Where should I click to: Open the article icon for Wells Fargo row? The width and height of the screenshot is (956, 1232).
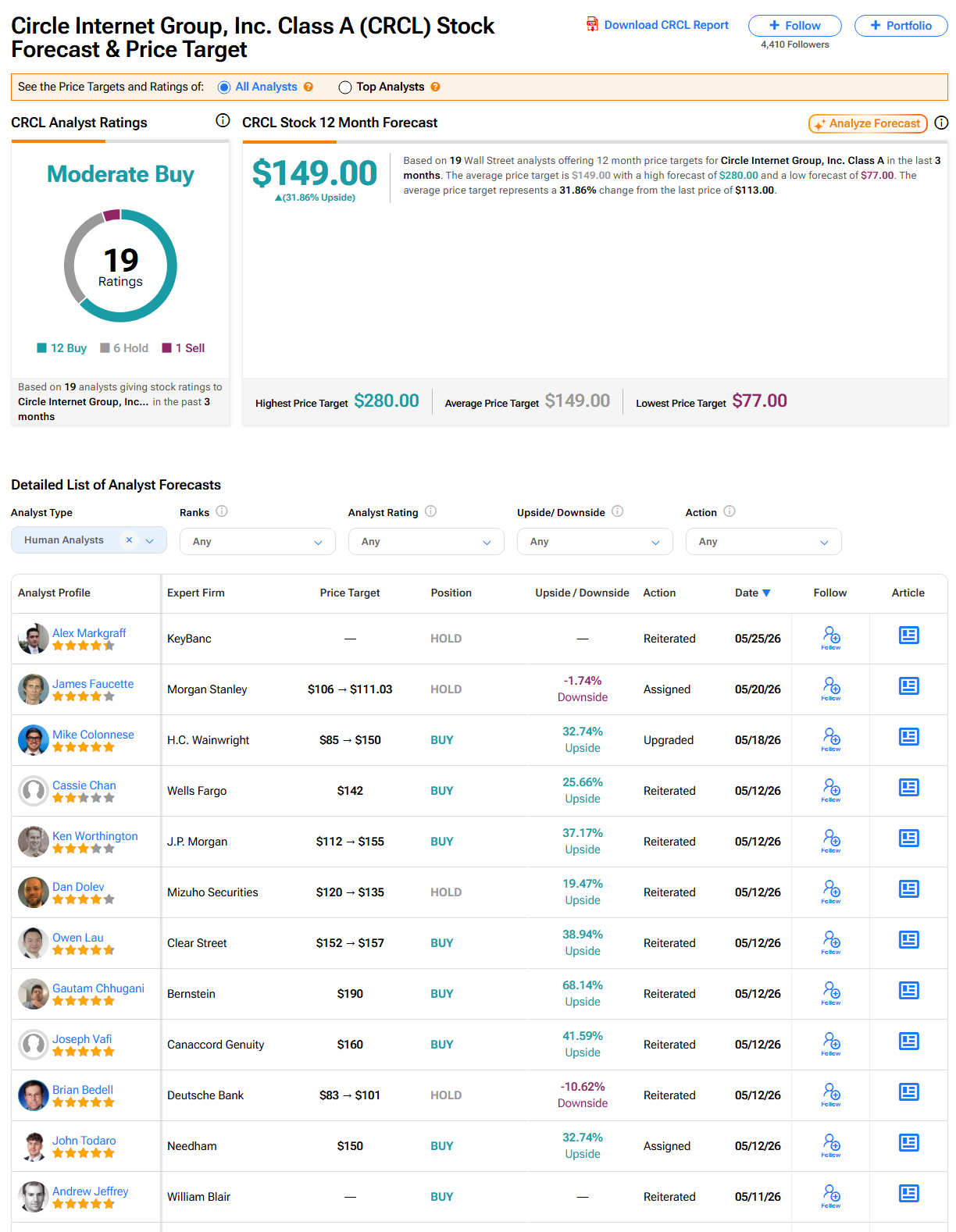909,788
